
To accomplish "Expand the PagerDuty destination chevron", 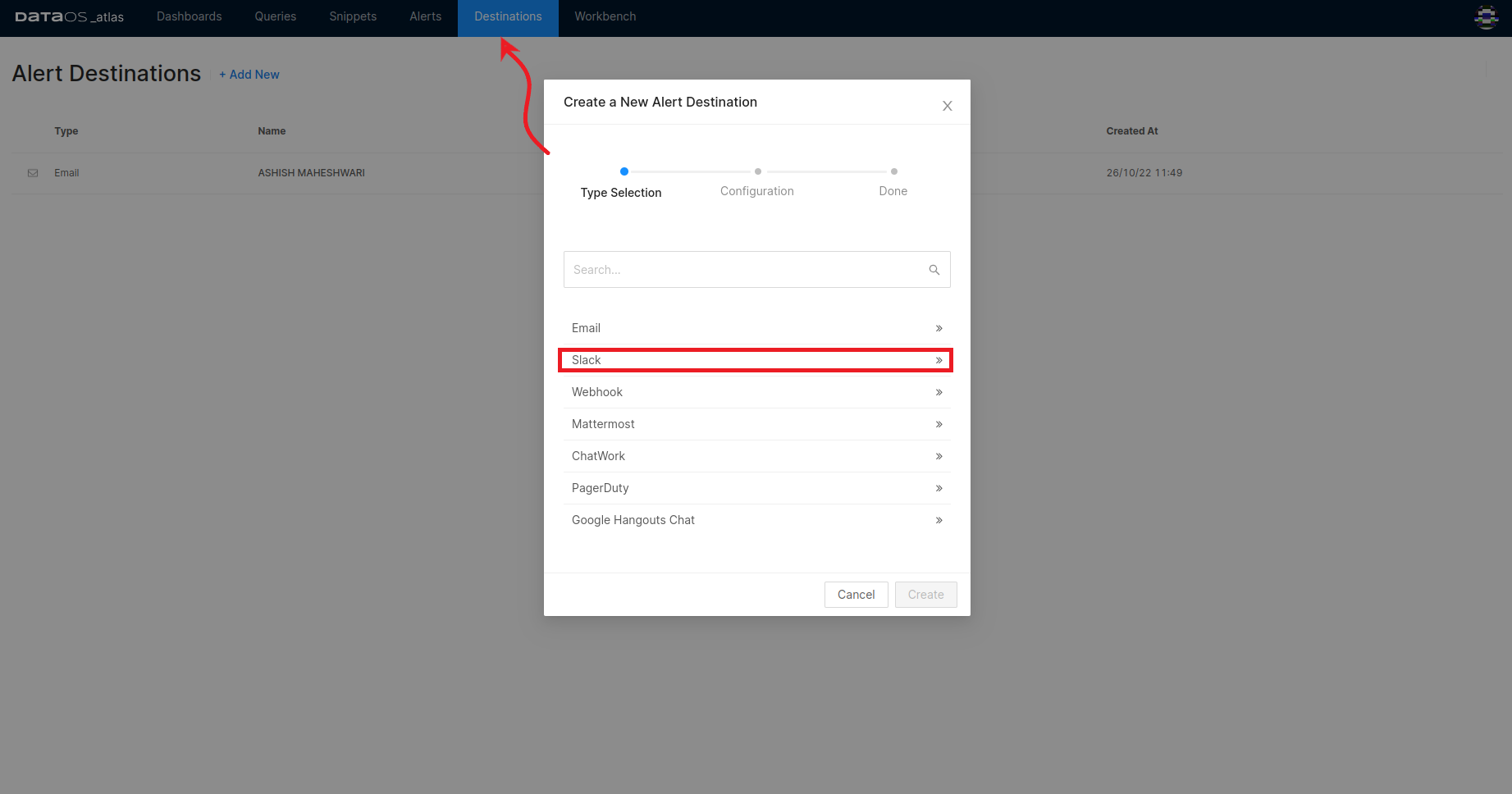I will [x=939, y=488].
